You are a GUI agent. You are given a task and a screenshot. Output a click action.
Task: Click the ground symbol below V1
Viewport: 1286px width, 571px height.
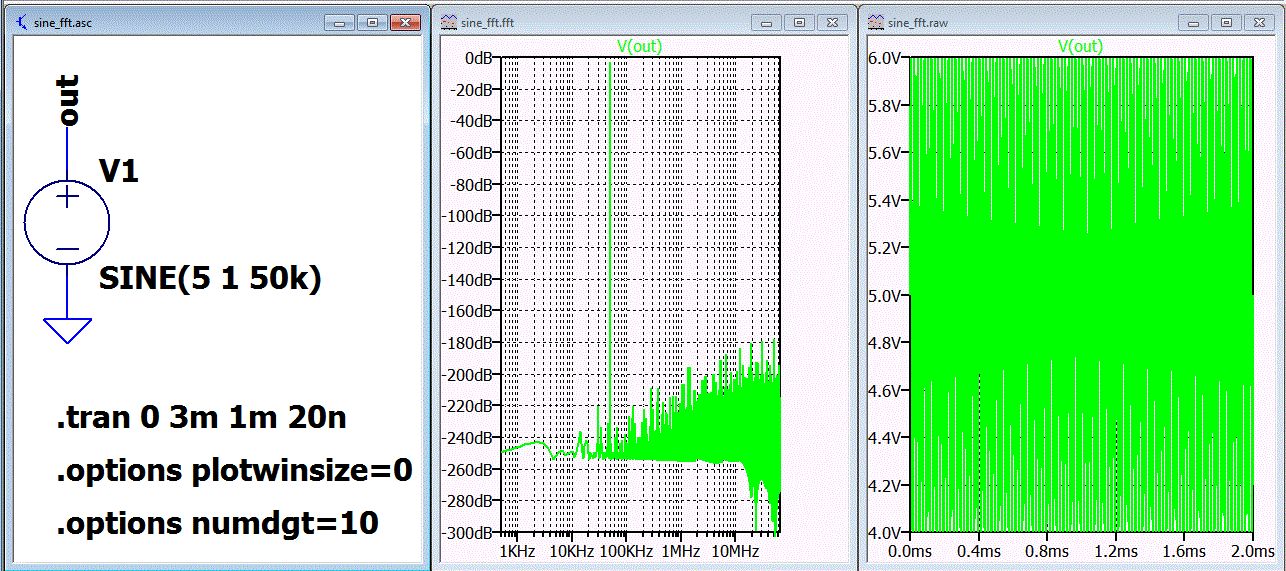pyautogui.click(x=67, y=330)
